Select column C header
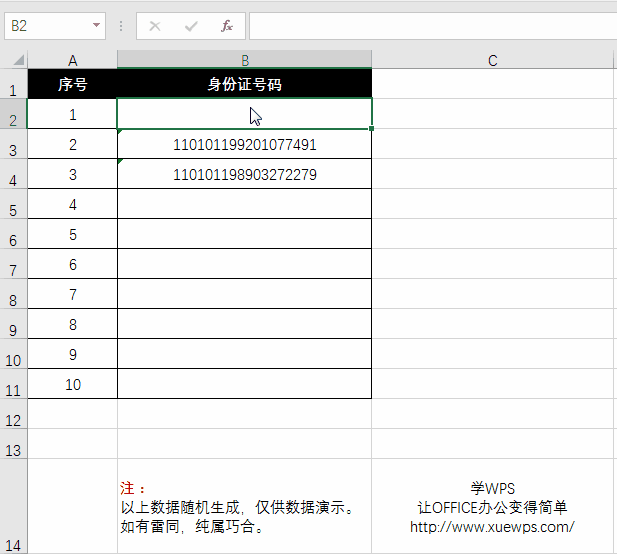 tap(493, 61)
